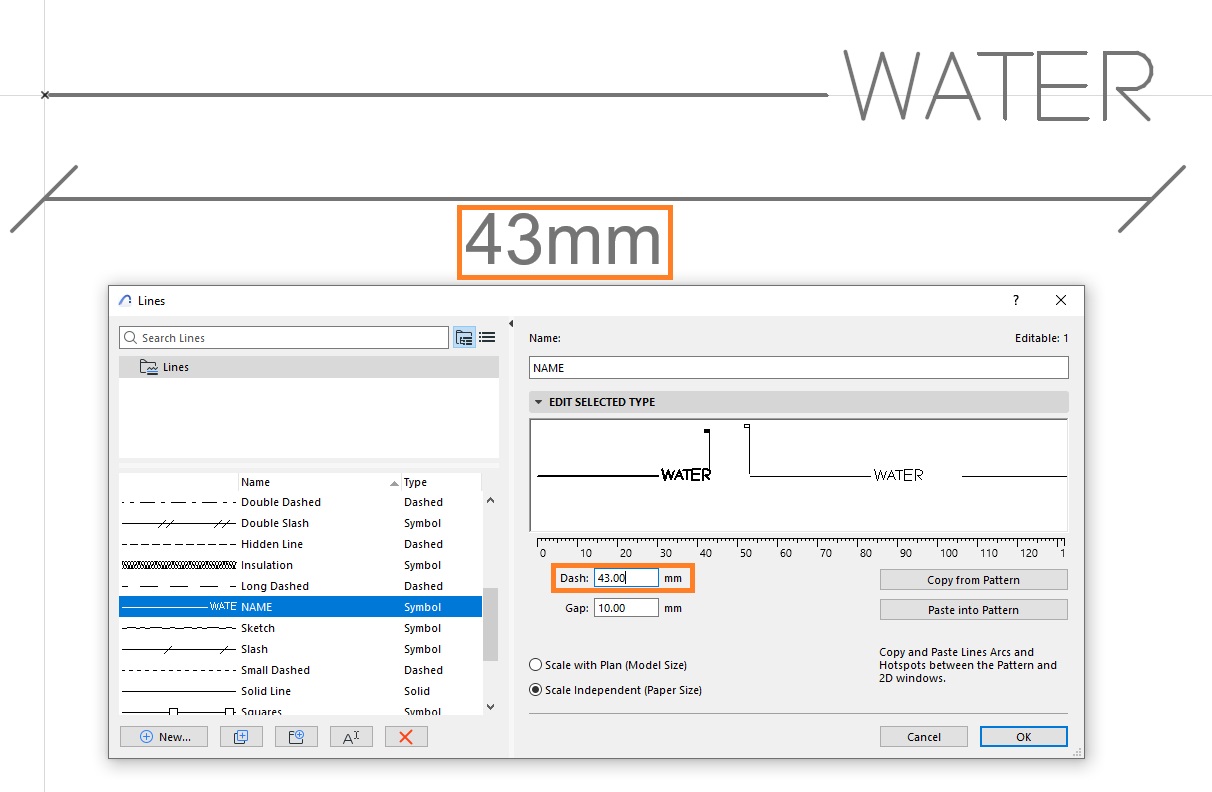Select the Slash line type
1212x792 pixels.
click(300, 649)
